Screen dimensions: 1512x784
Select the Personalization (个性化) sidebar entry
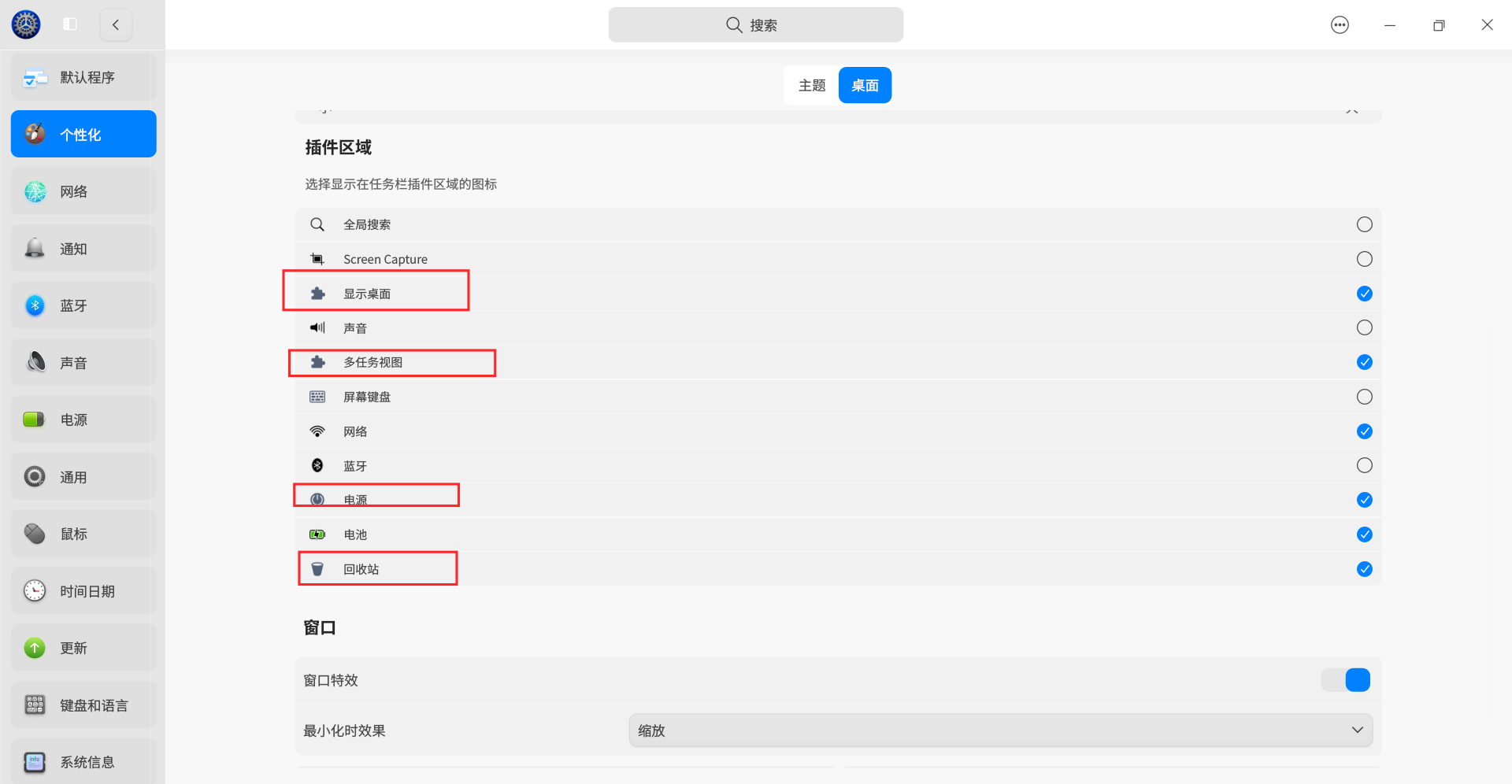(x=83, y=134)
